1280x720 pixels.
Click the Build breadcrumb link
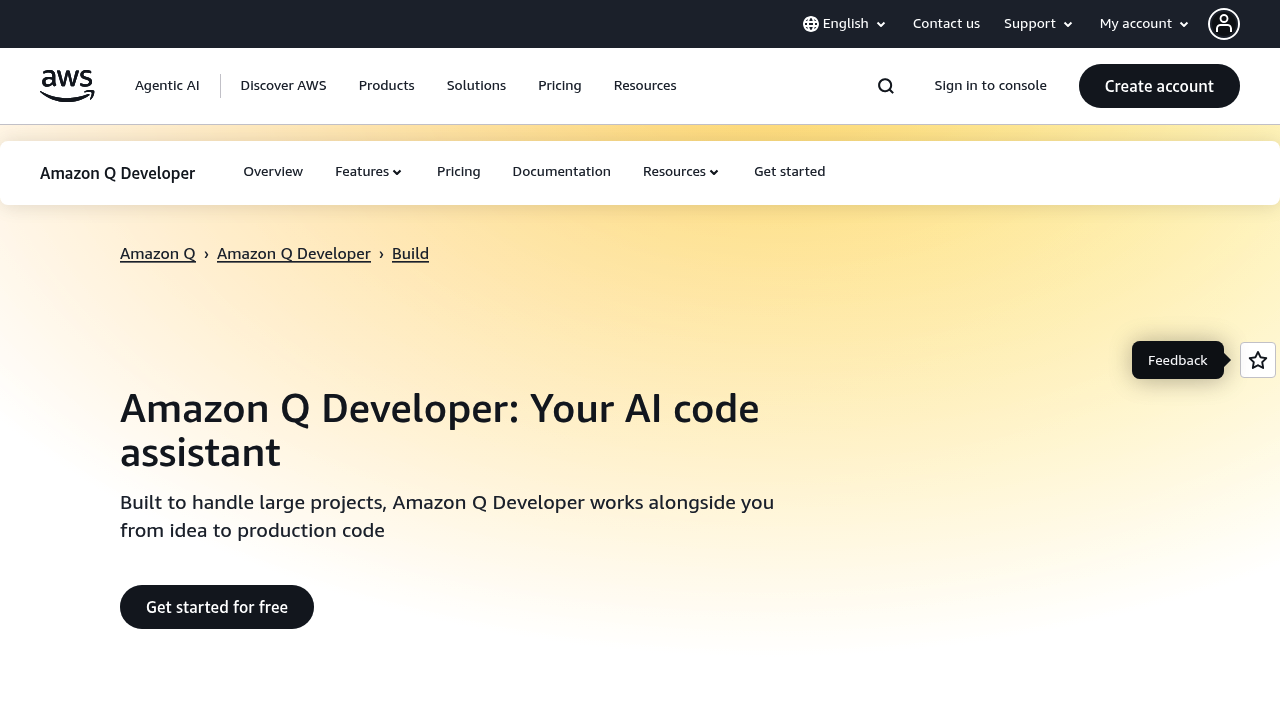pos(410,253)
